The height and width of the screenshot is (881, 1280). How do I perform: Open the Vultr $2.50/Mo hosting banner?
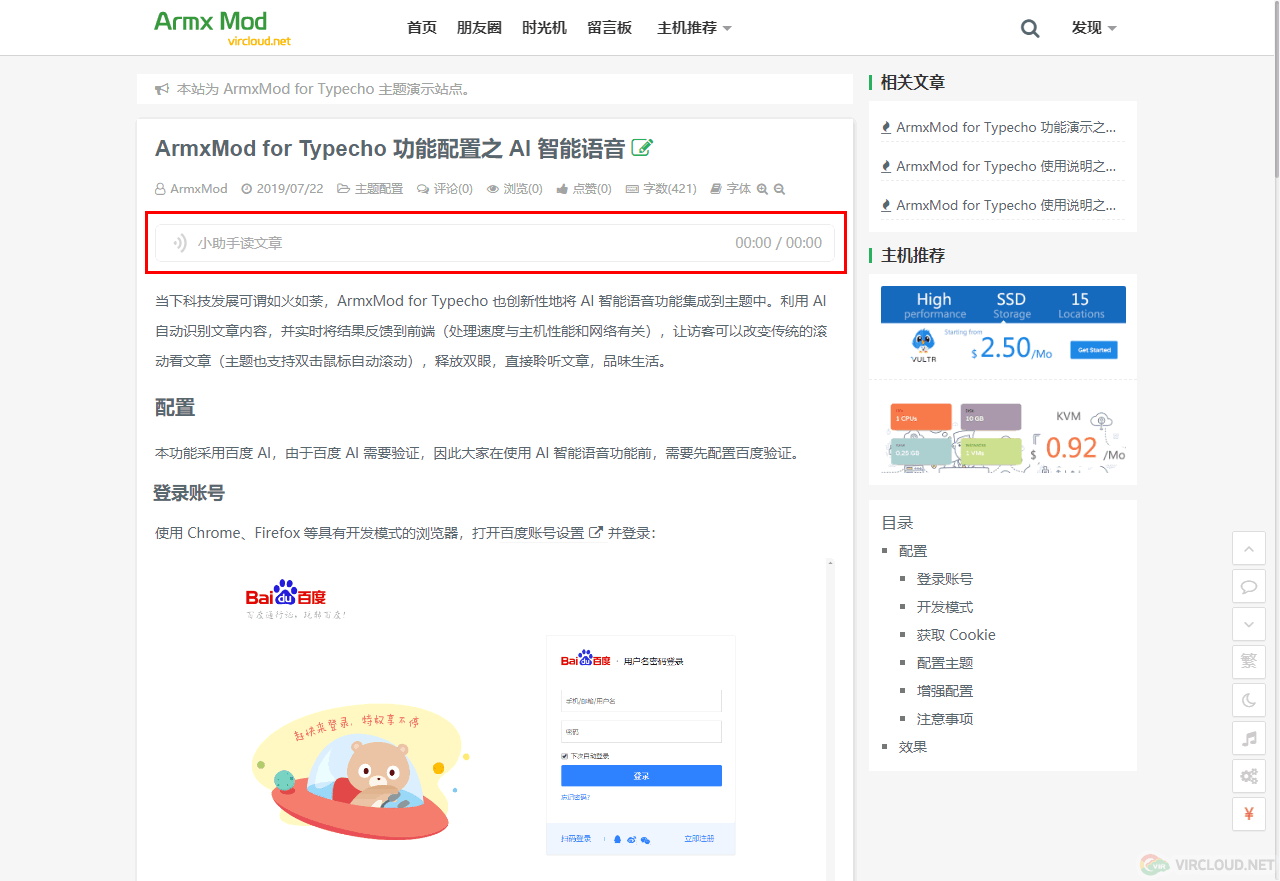click(x=1003, y=326)
